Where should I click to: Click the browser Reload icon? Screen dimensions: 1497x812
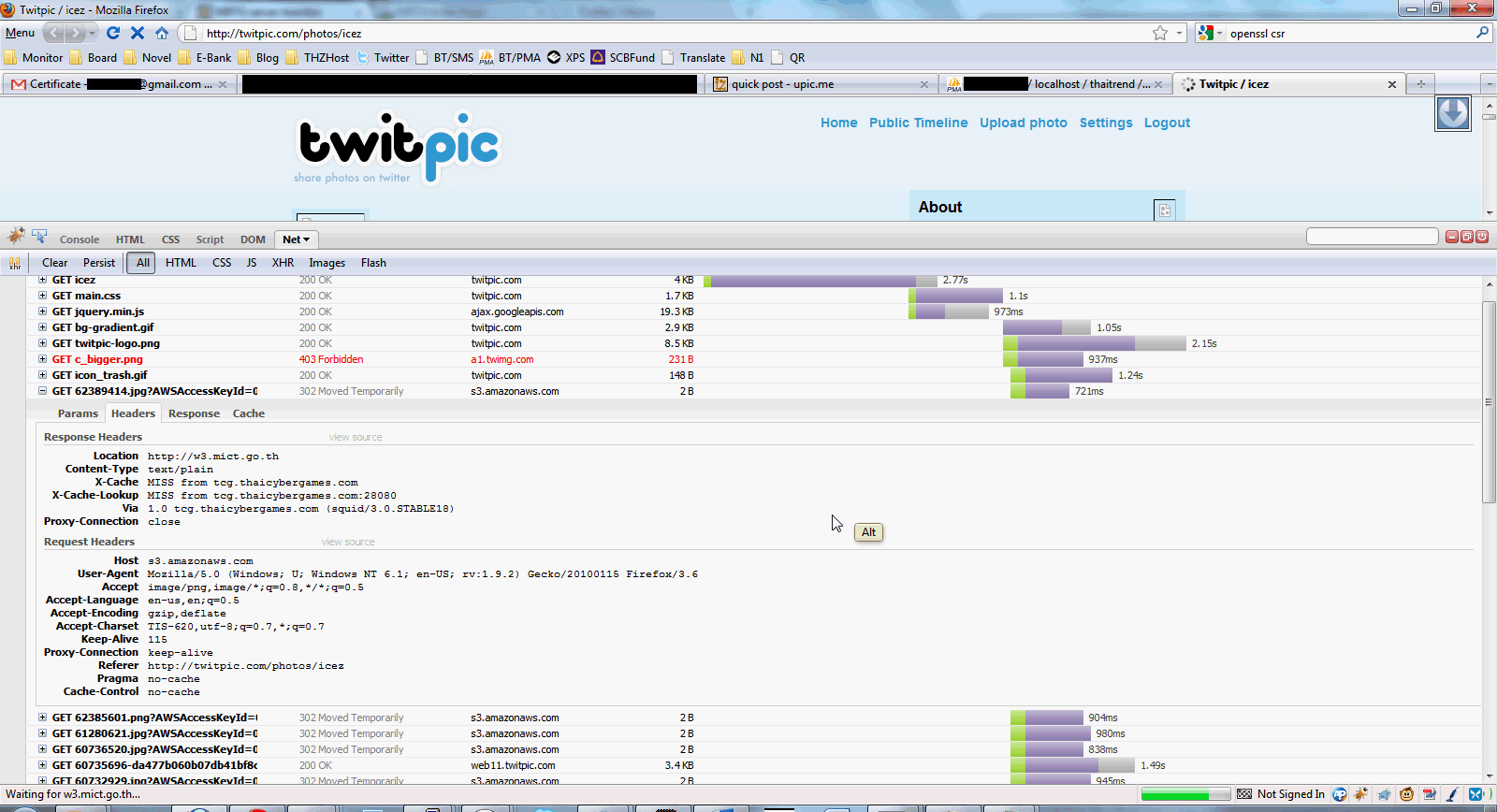[113, 33]
